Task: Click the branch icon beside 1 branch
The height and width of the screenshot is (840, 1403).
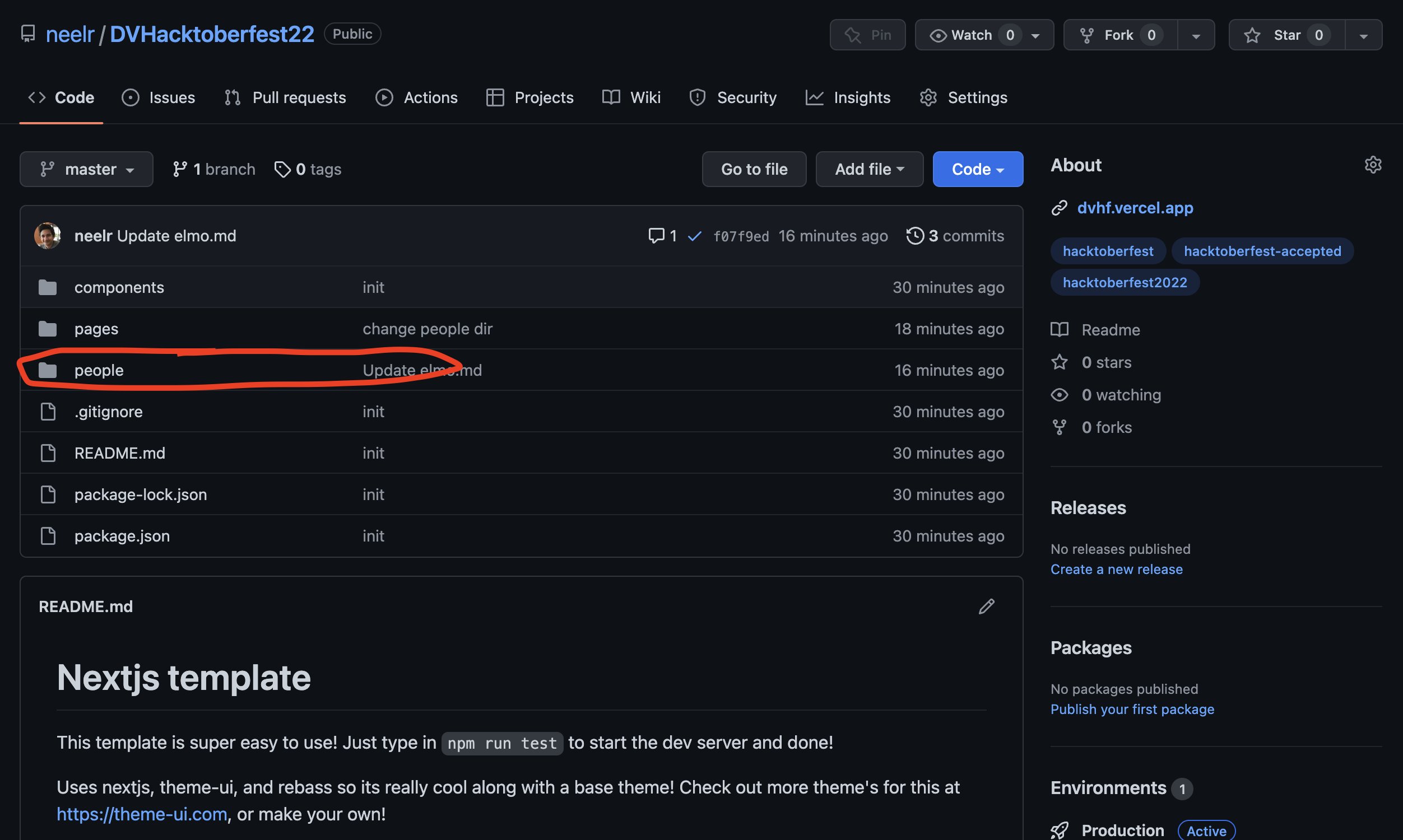Action: click(x=179, y=169)
